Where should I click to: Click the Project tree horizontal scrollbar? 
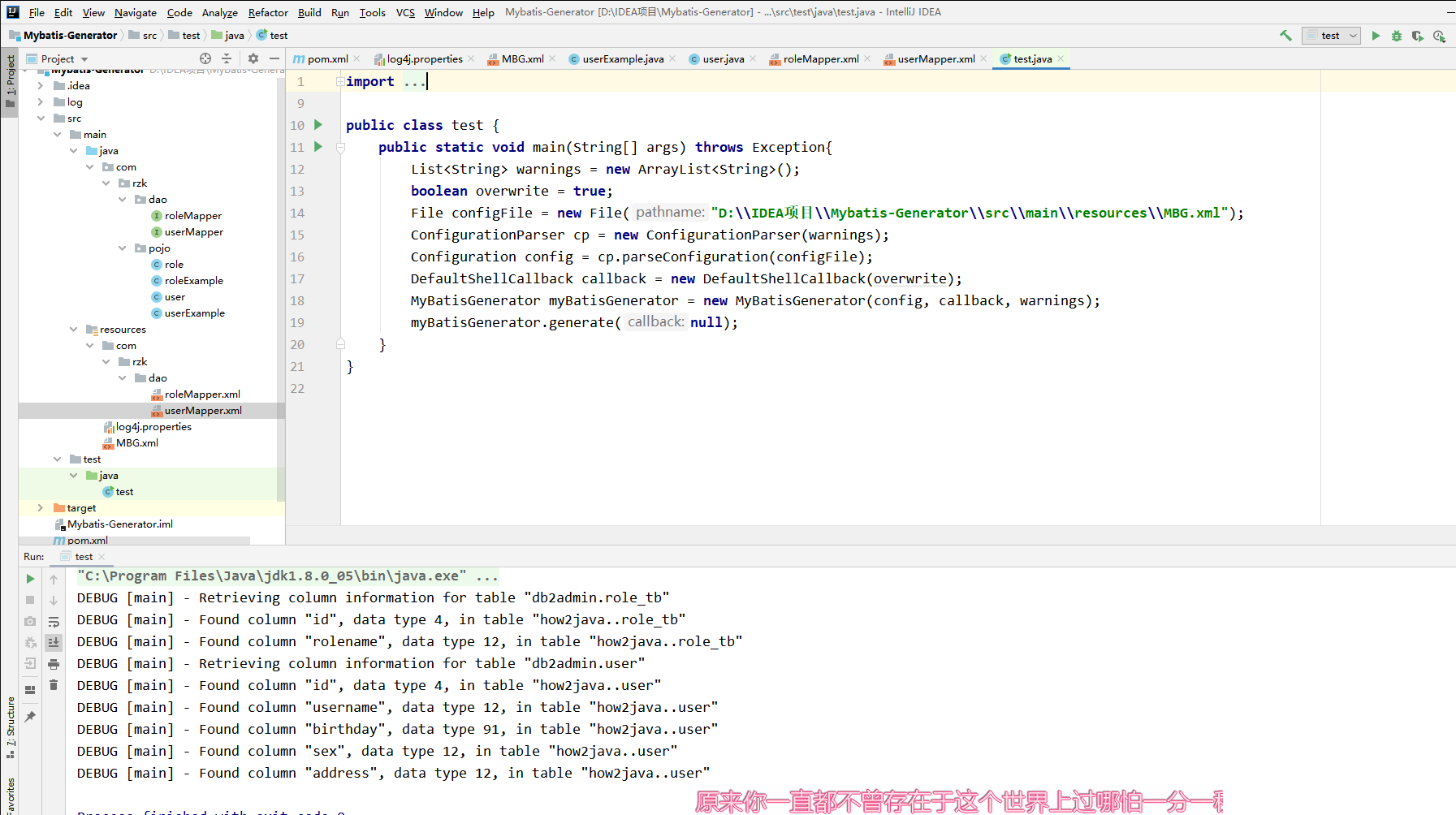[134, 541]
